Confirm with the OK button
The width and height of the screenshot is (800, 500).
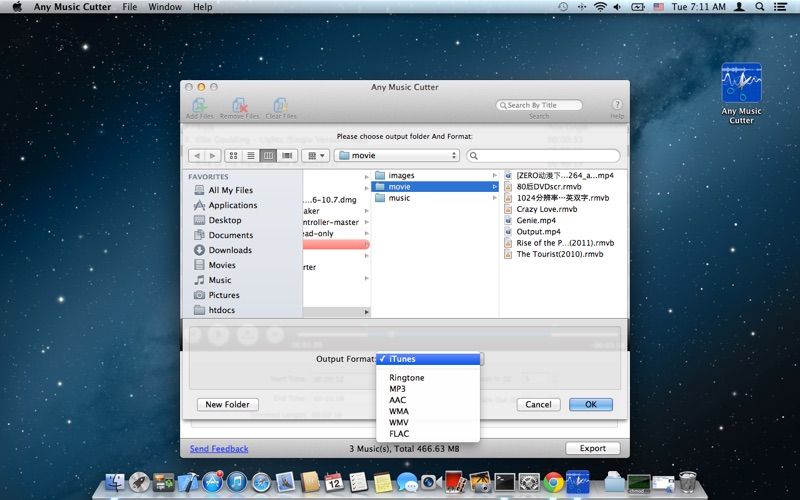click(591, 405)
